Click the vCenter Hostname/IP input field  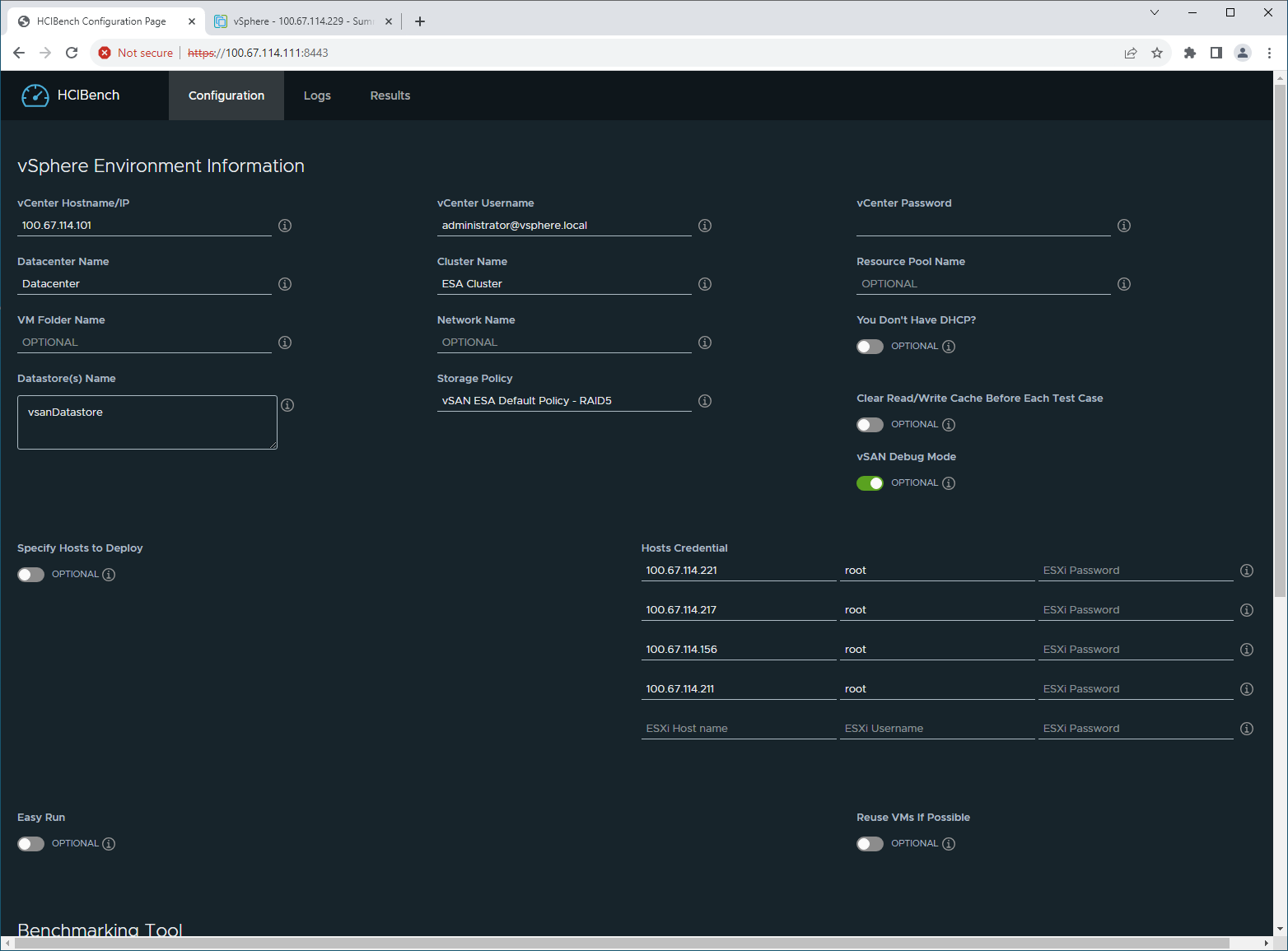(144, 226)
